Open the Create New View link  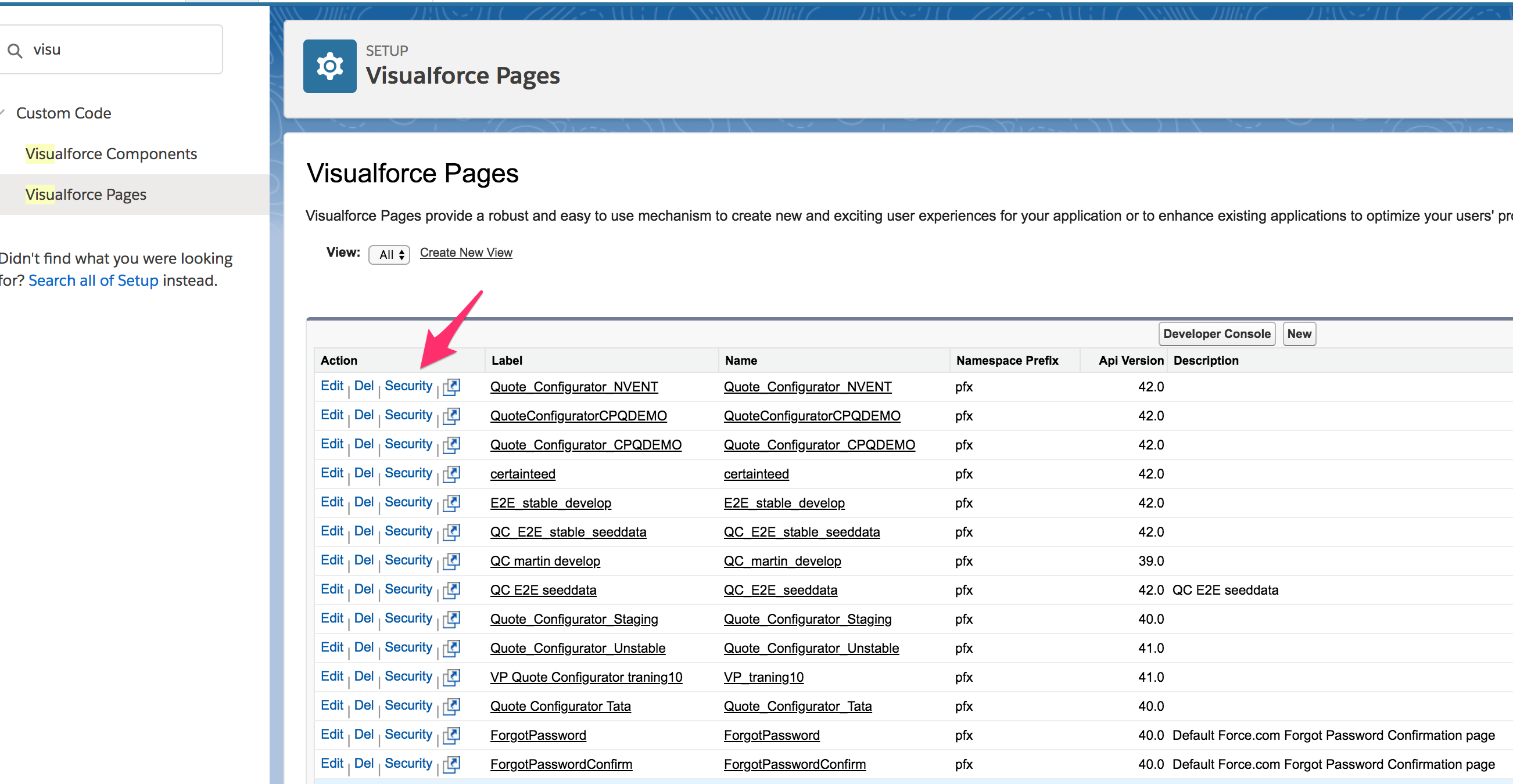(x=466, y=253)
